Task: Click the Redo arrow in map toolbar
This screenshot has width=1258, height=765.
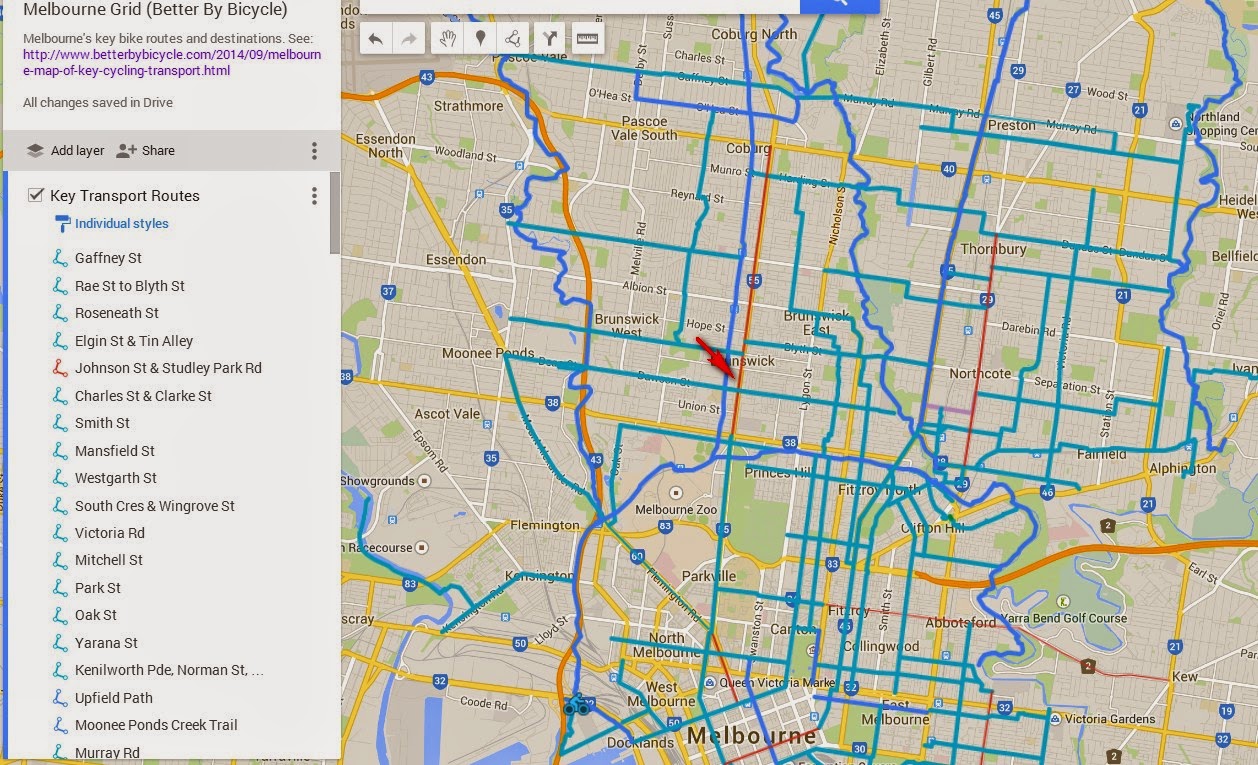Action: pyautogui.click(x=408, y=39)
